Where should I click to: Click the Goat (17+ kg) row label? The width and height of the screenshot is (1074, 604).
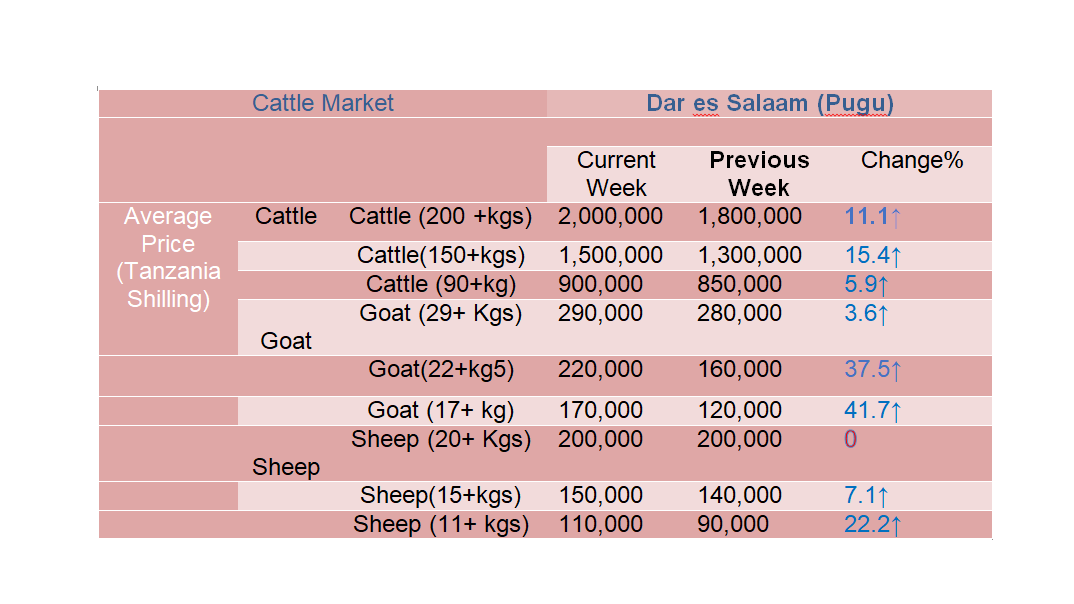pyautogui.click(x=440, y=411)
